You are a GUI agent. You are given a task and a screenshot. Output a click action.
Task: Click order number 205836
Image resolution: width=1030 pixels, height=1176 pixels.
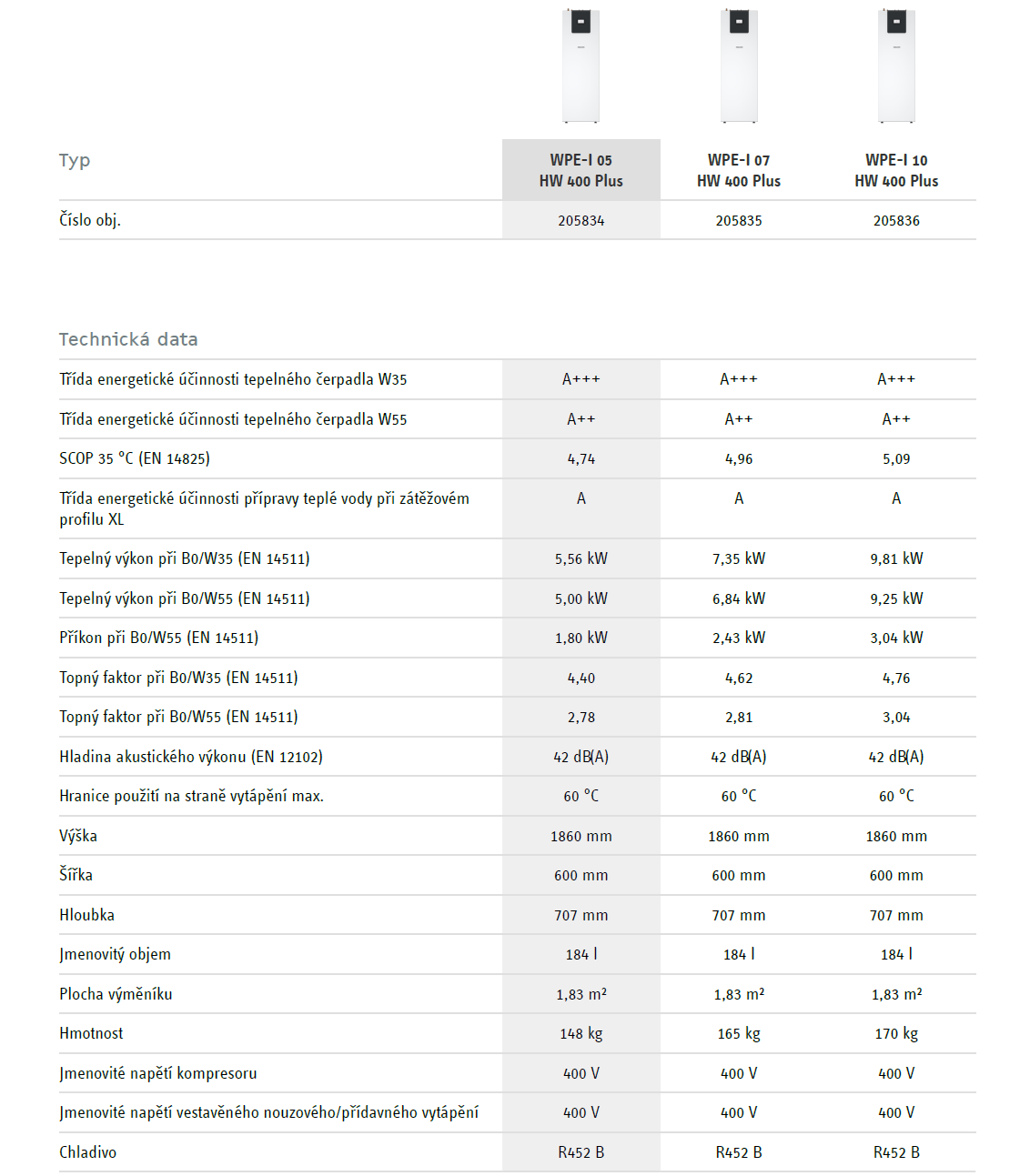click(x=896, y=221)
